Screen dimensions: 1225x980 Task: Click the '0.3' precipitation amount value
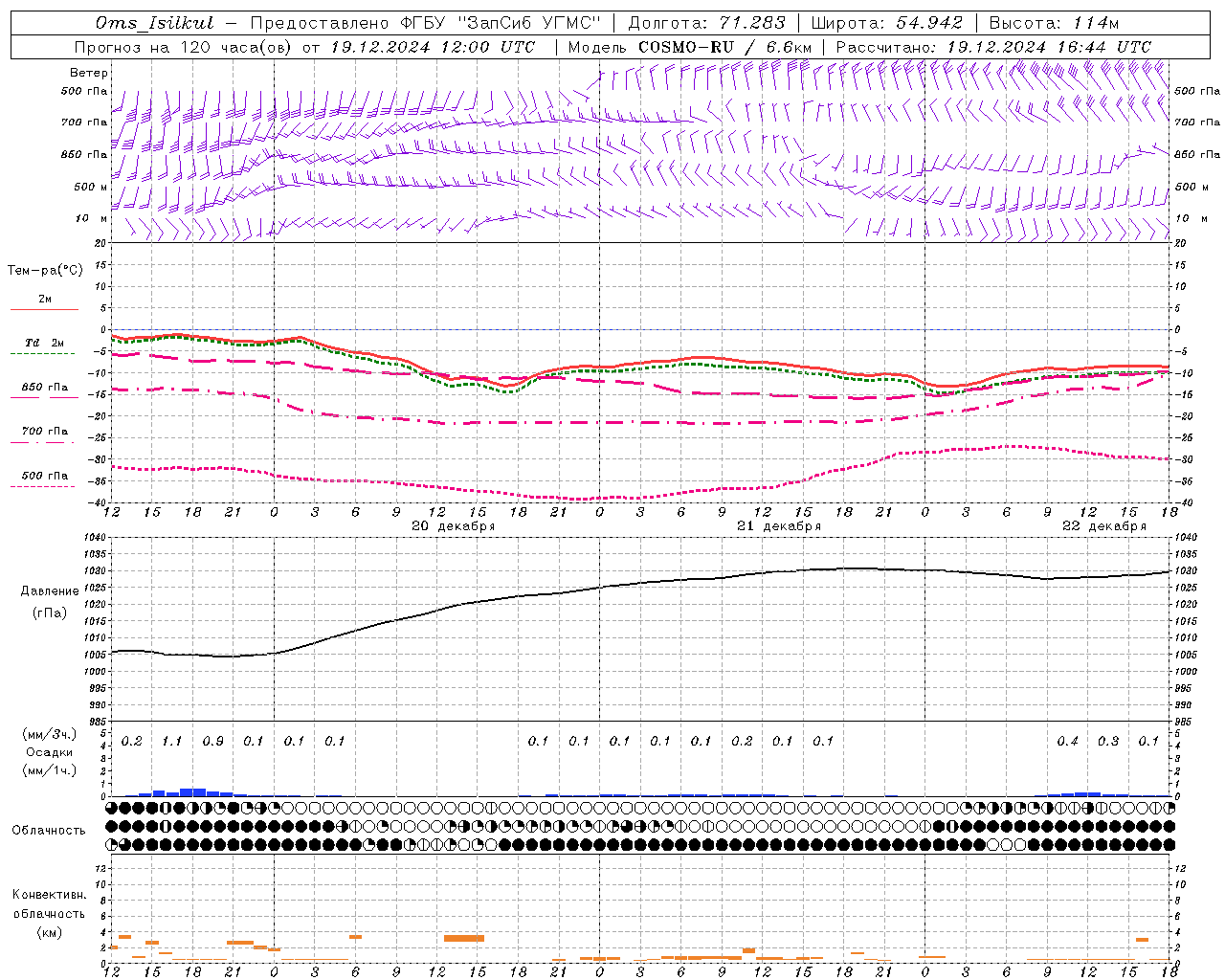[1108, 742]
